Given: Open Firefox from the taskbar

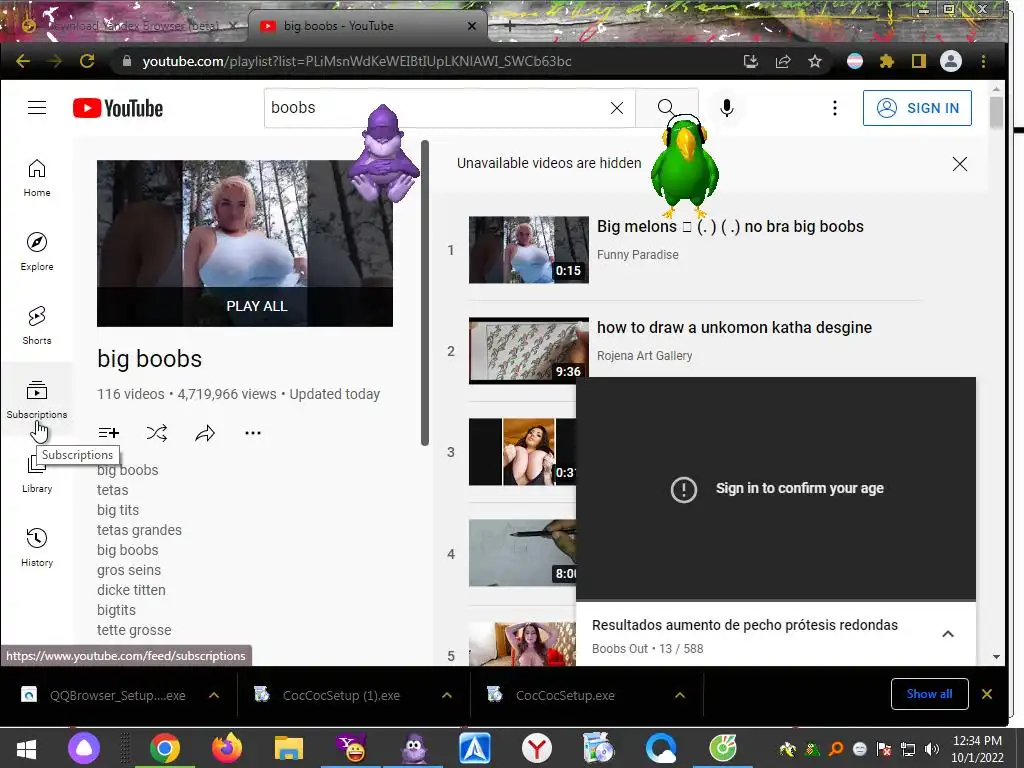Looking at the screenshot, I should coord(226,748).
